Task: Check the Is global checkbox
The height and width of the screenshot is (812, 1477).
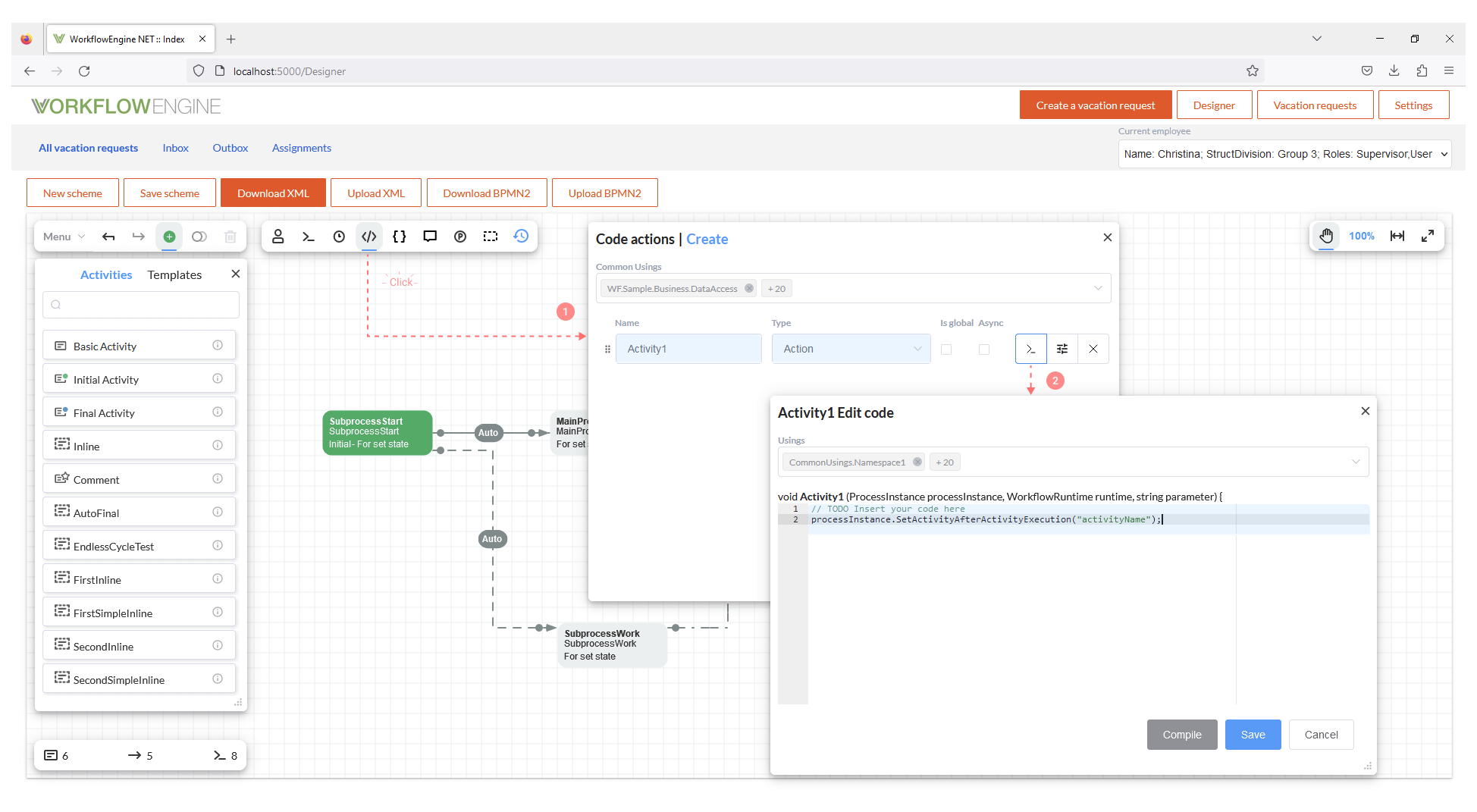Action: 946,350
